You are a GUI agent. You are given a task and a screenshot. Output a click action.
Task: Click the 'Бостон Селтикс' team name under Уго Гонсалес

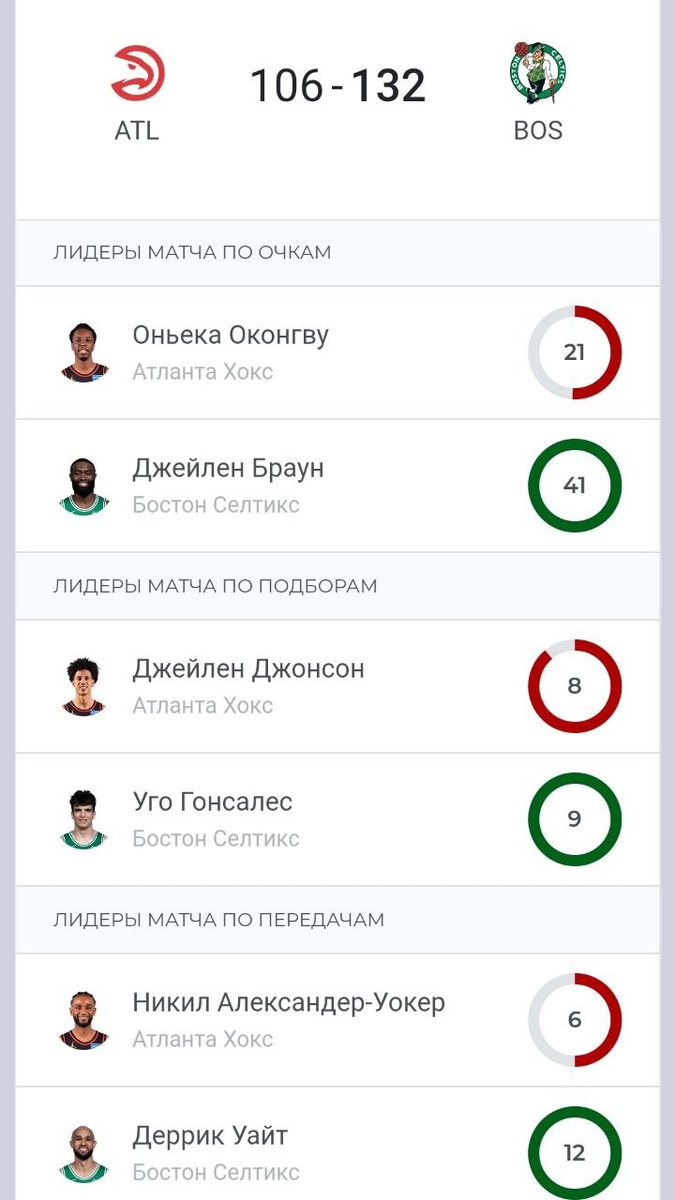215,838
